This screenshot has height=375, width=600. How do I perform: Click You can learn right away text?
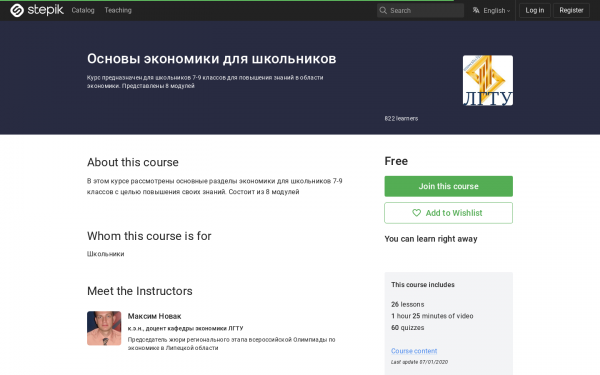click(431, 239)
